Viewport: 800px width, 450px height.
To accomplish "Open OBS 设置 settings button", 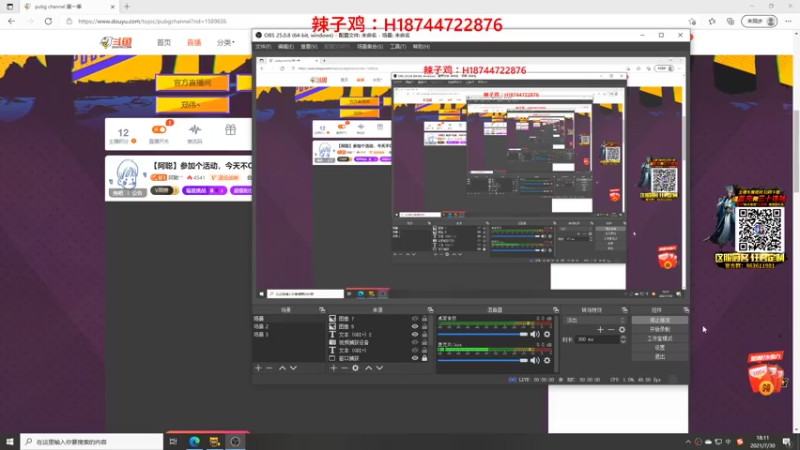I will tap(660, 347).
